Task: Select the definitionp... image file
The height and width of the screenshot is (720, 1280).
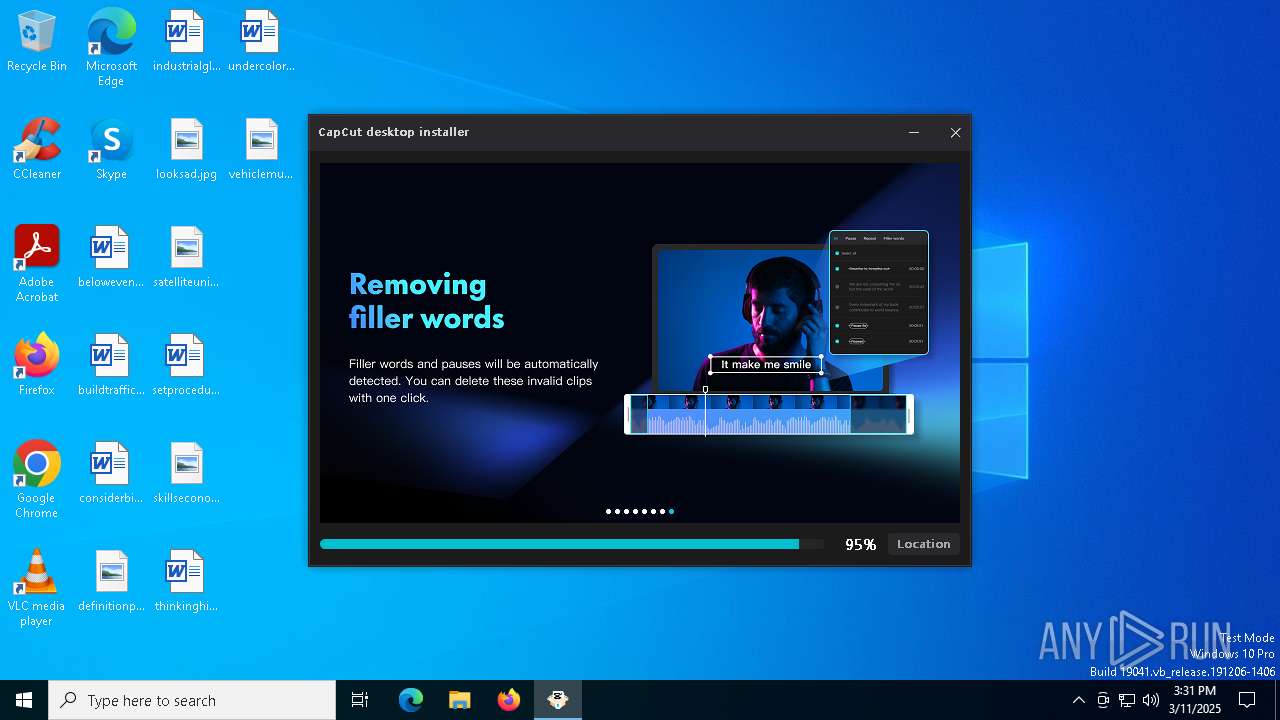Action: point(111,582)
